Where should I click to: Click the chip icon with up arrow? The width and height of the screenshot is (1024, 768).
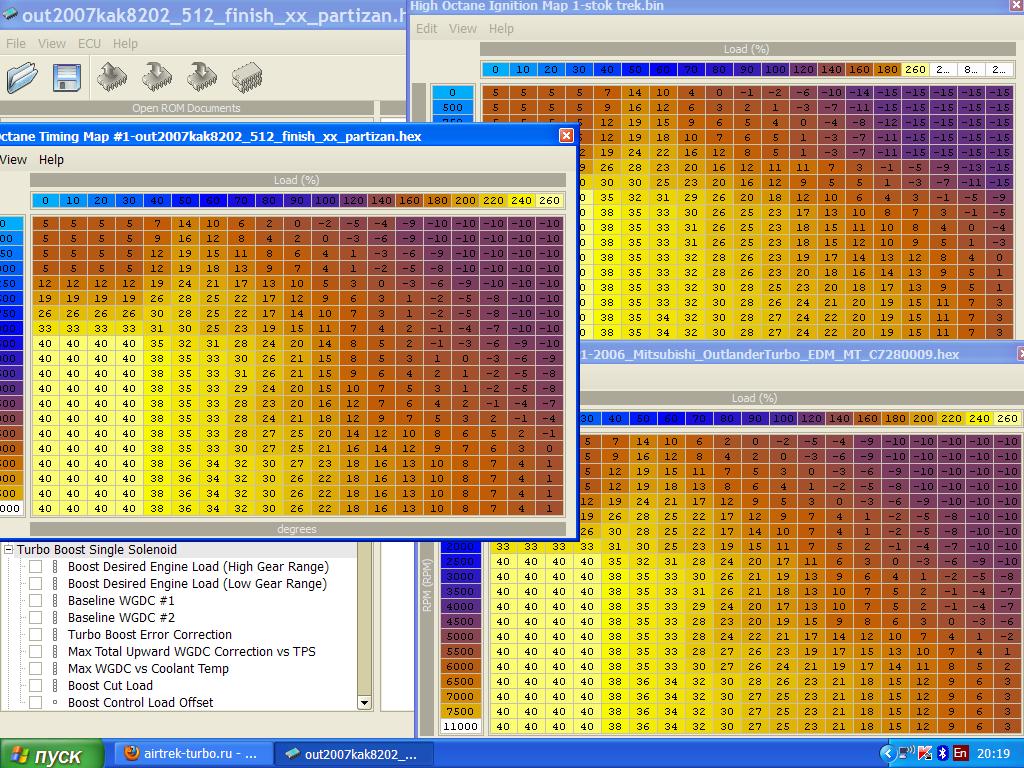(112, 77)
